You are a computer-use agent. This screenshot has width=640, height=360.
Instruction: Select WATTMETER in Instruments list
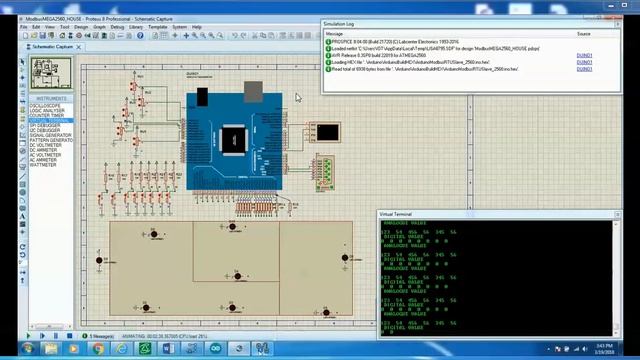(42, 165)
